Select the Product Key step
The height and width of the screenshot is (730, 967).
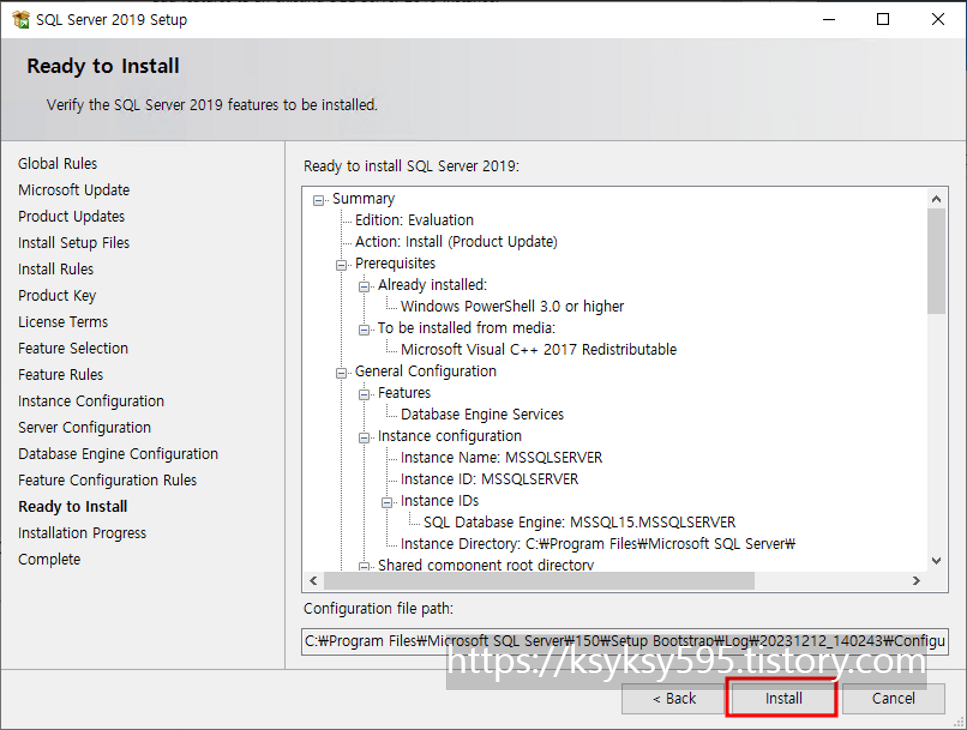pyautogui.click(x=57, y=296)
